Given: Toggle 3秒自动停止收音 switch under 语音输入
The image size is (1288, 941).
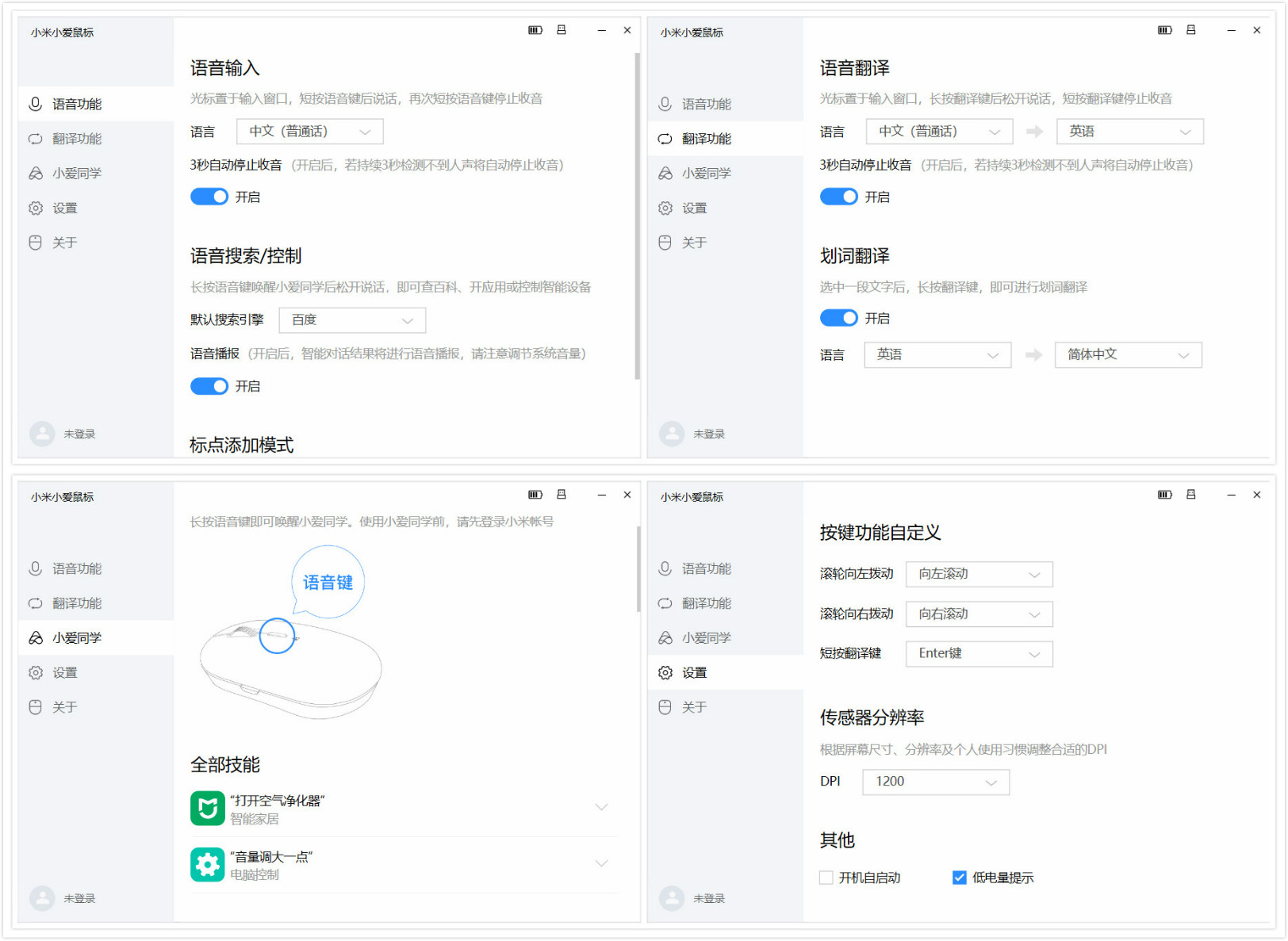Looking at the screenshot, I should (x=209, y=197).
